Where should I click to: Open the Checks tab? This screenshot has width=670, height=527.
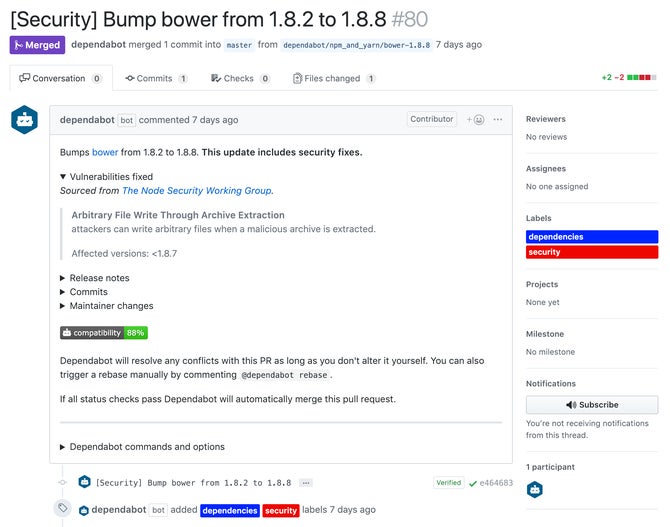[x=240, y=79]
